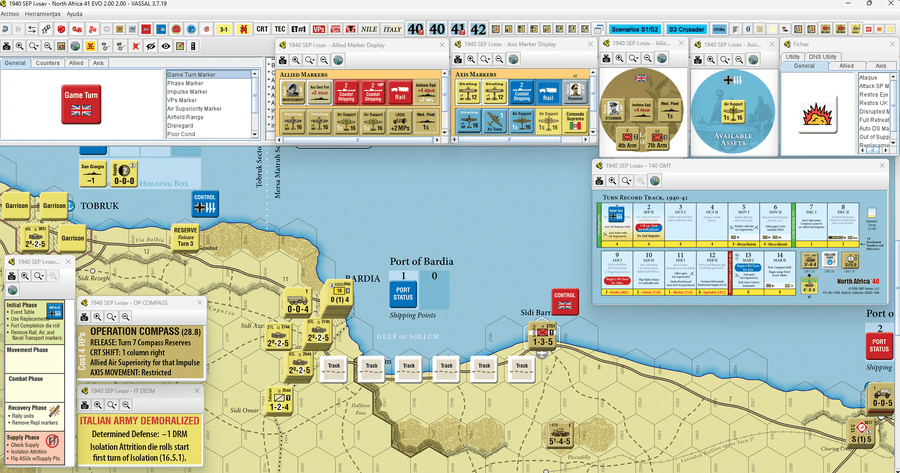Switch to the Utility tab in Fichas
Screen dimensions: 900x473
click(793, 57)
